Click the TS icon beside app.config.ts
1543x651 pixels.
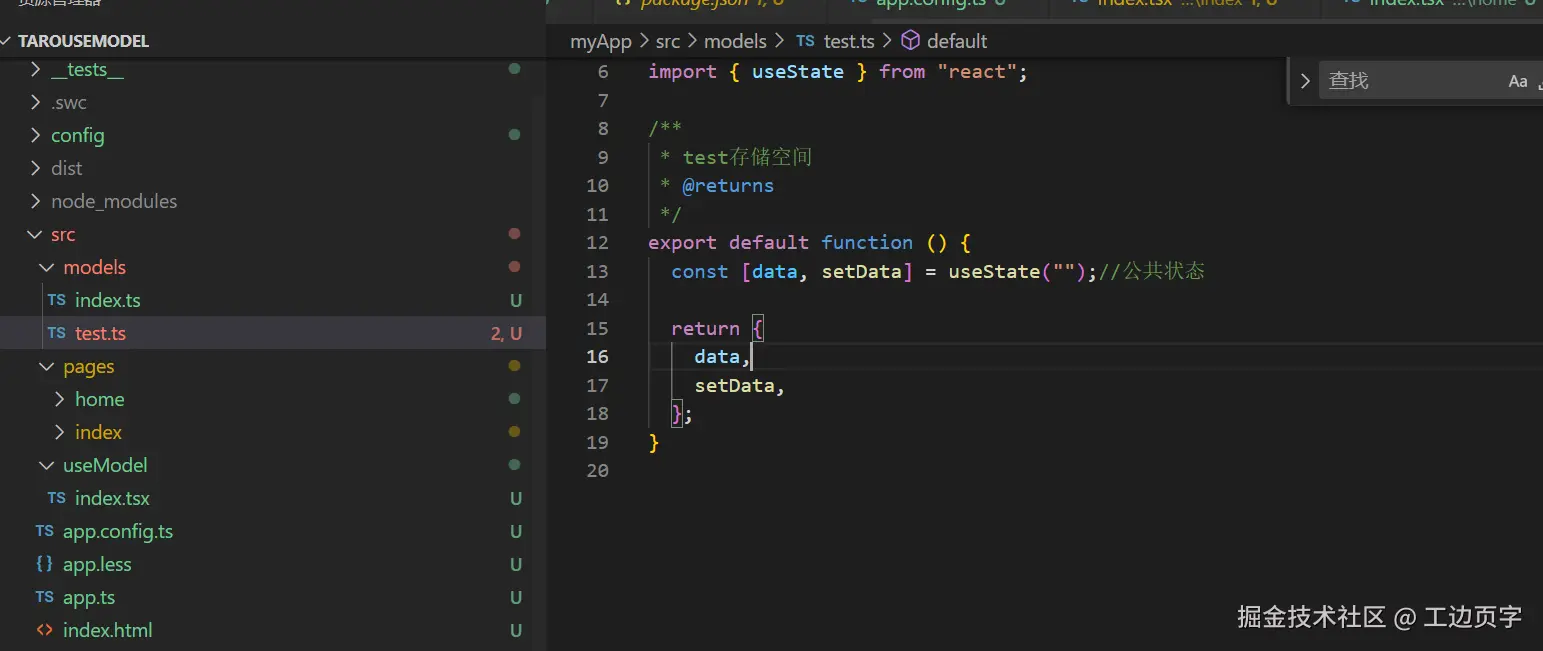point(45,531)
